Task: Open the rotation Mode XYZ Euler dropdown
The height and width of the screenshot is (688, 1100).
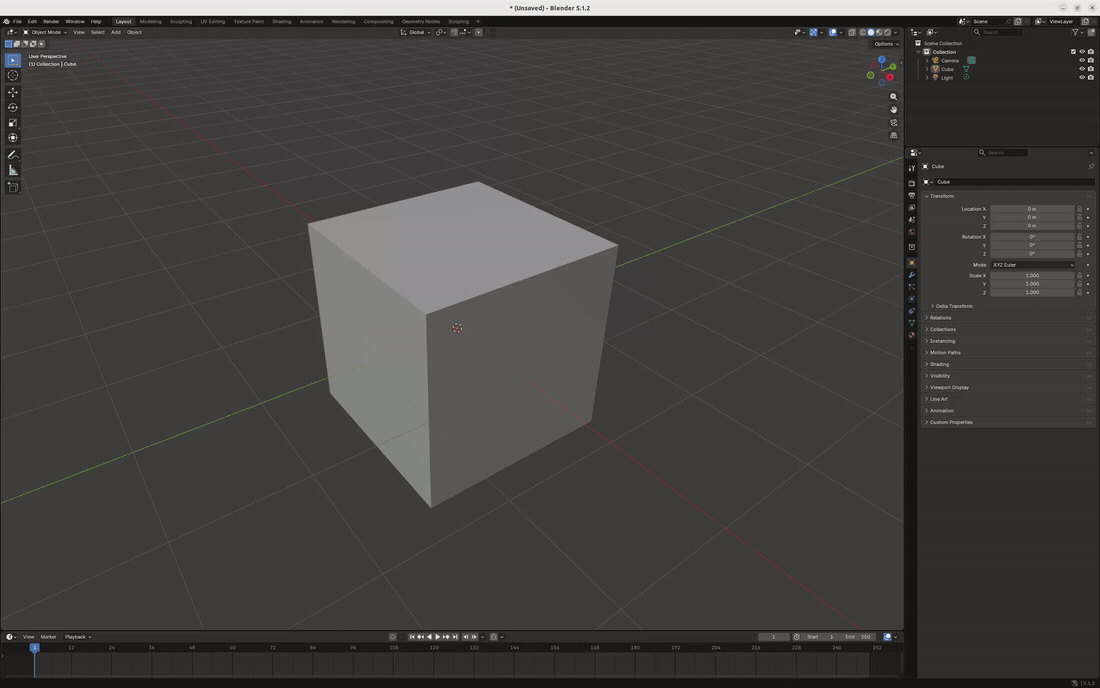Action: 1033,265
